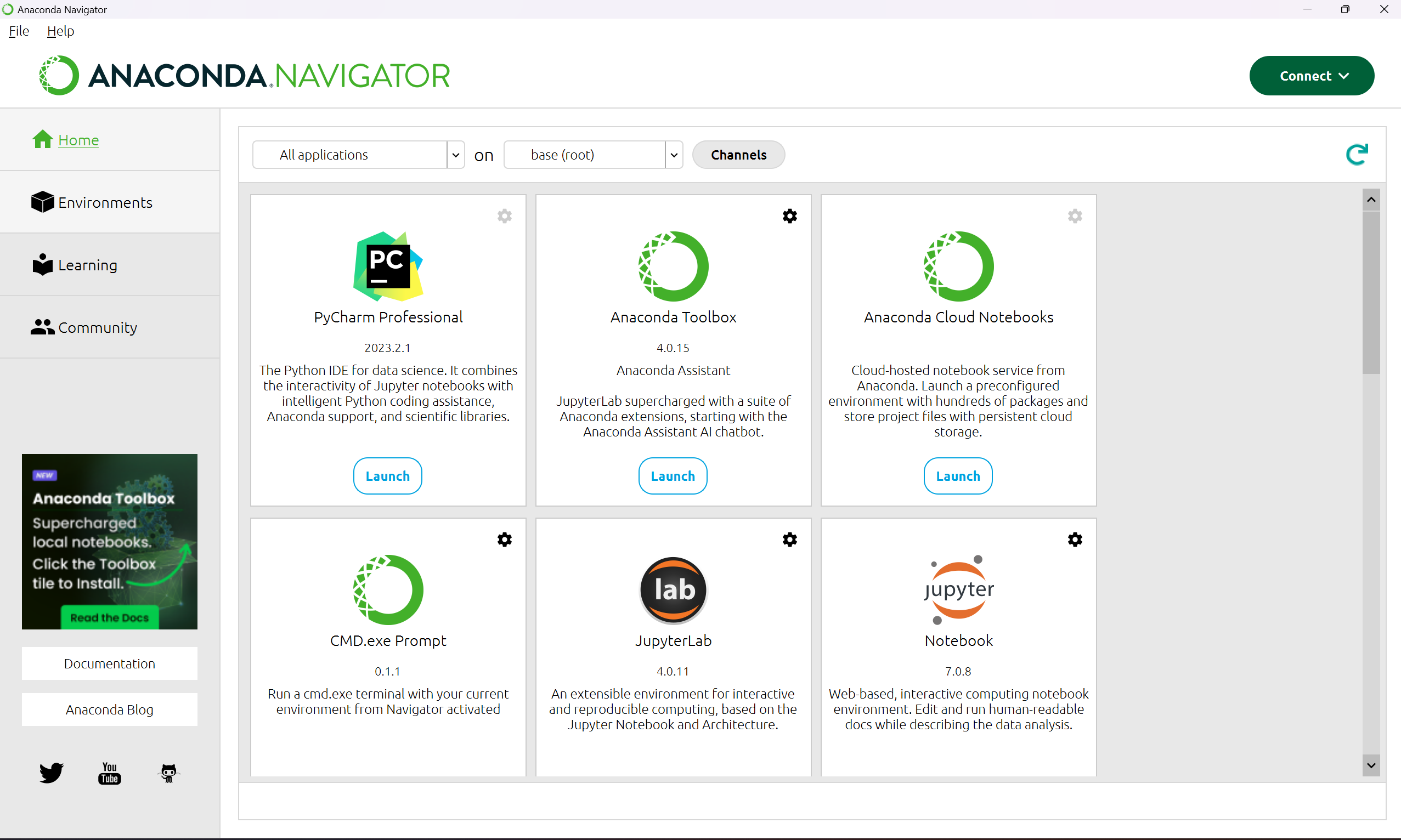Expand the Connect dropdown button
The width and height of the screenshot is (1401, 840).
pyautogui.click(x=1311, y=76)
